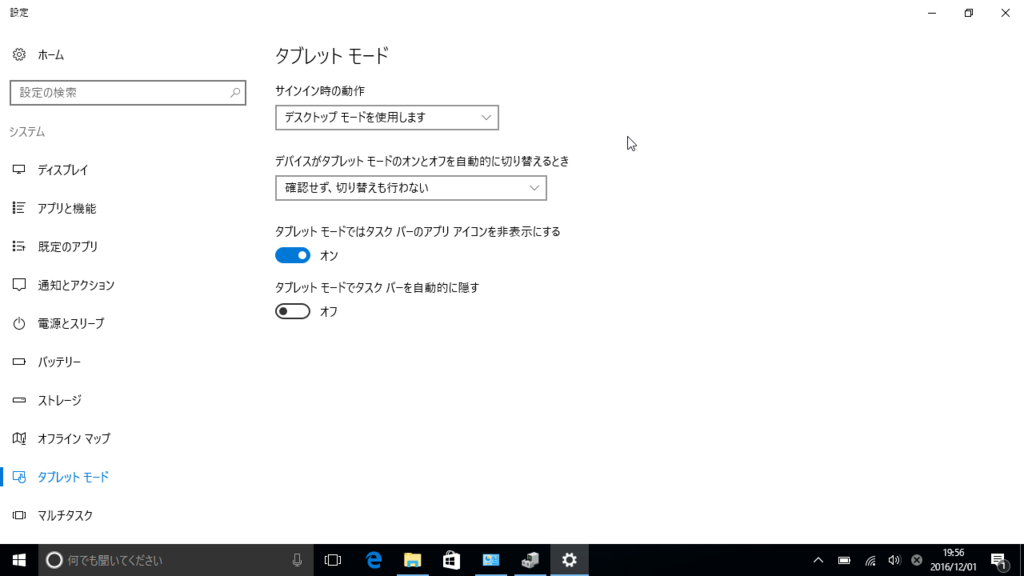
Task: Click the 設定の検索 search field
Action: [x=128, y=93]
